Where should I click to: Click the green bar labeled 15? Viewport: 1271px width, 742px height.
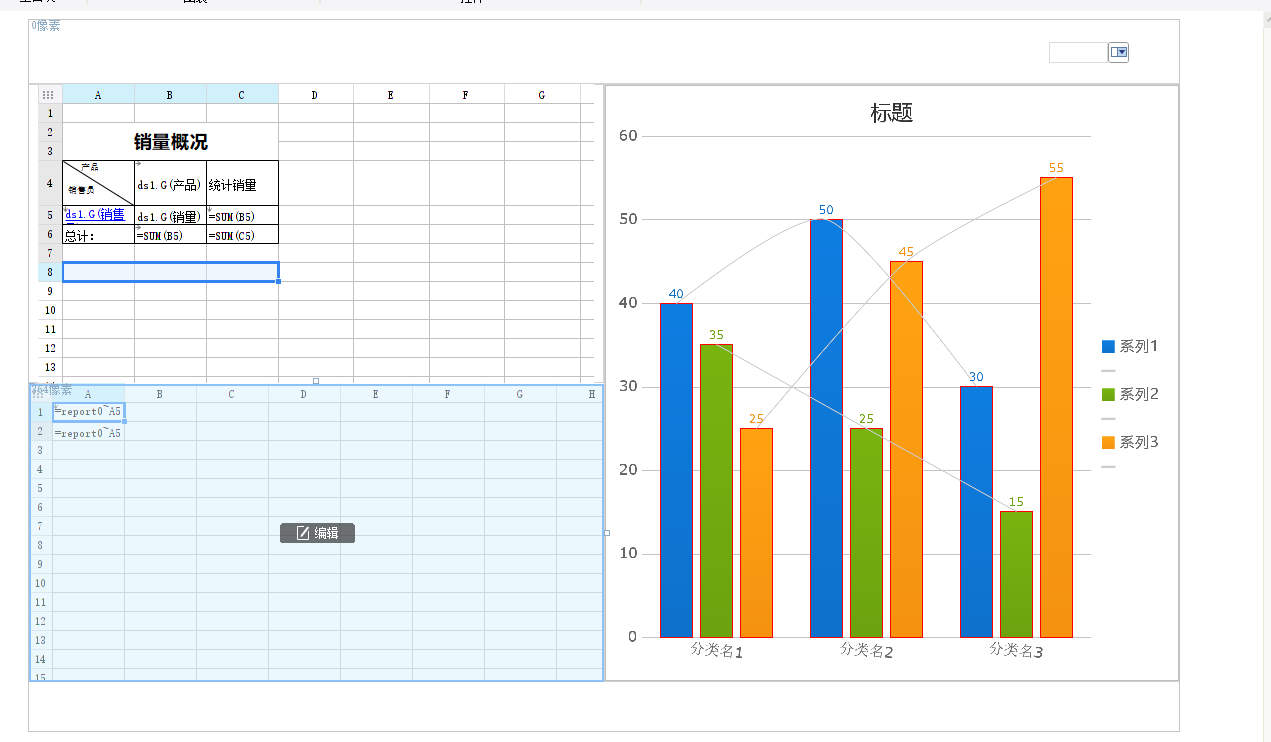click(1016, 574)
